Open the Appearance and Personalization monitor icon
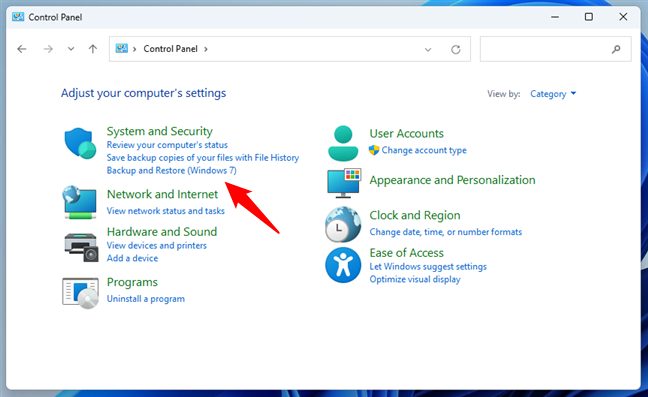The image size is (648, 397). [344, 183]
